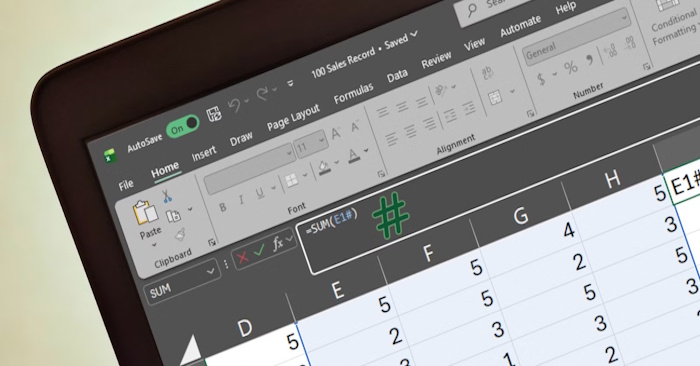
Task: Open the font size 11 dropdown
Action: (322, 141)
